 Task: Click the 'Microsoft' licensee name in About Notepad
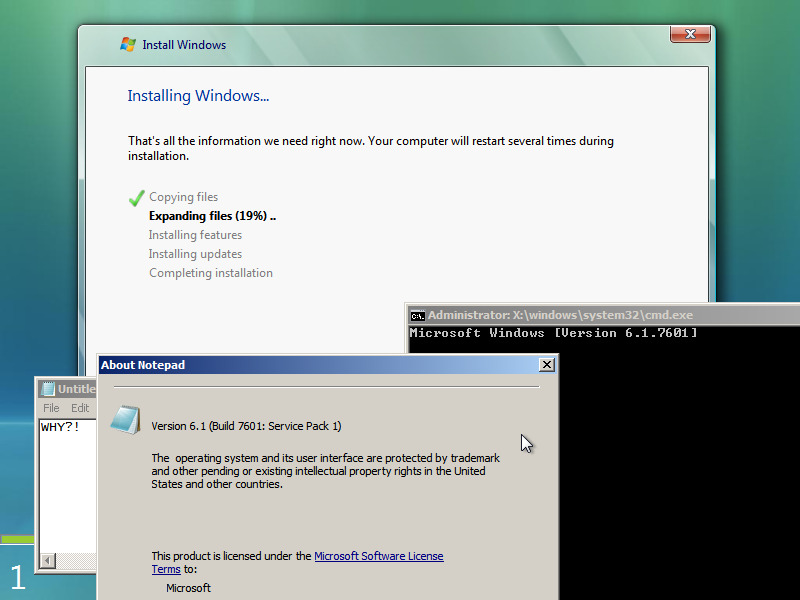188,588
